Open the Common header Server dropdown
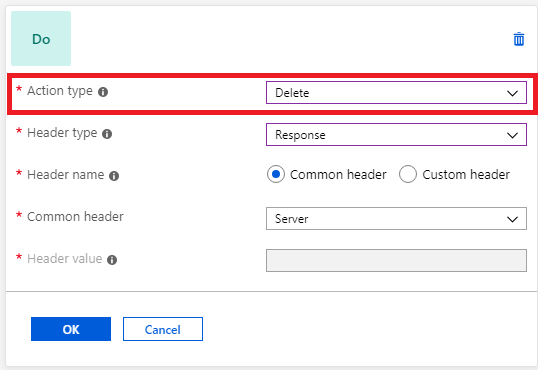 [x=396, y=219]
